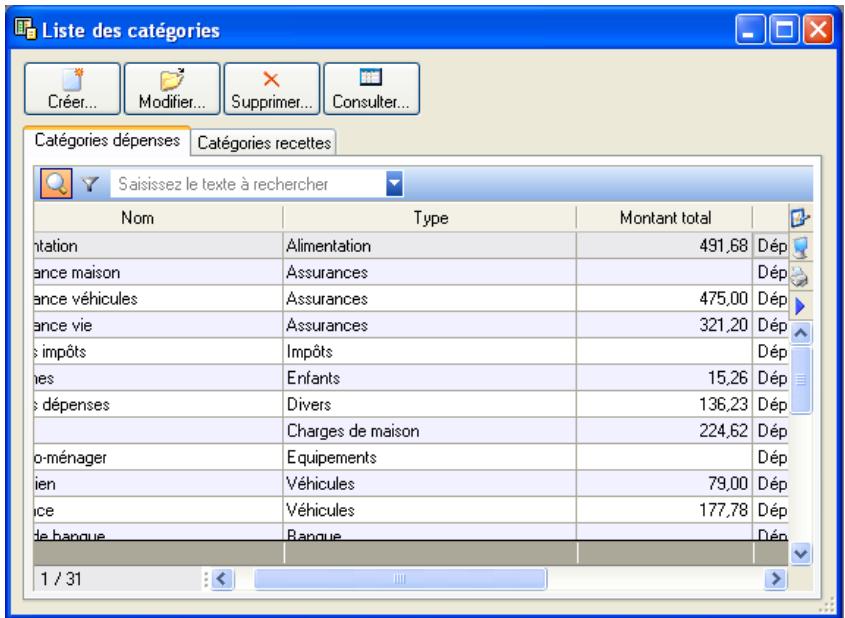Click the horizontal scrollbar thumb
Viewport: 845px width, 618px height.
click(400, 579)
